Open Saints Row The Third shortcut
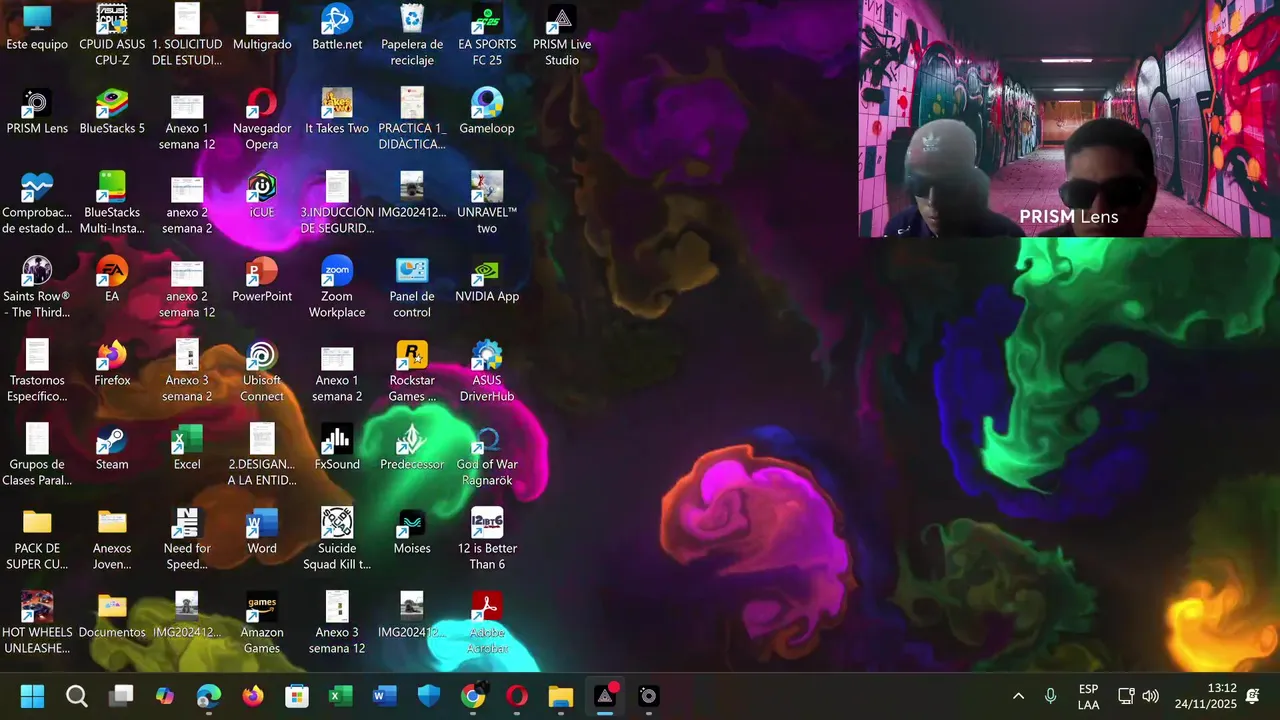The width and height of the screenshot is (1280, 720). [x=37, y=287]
